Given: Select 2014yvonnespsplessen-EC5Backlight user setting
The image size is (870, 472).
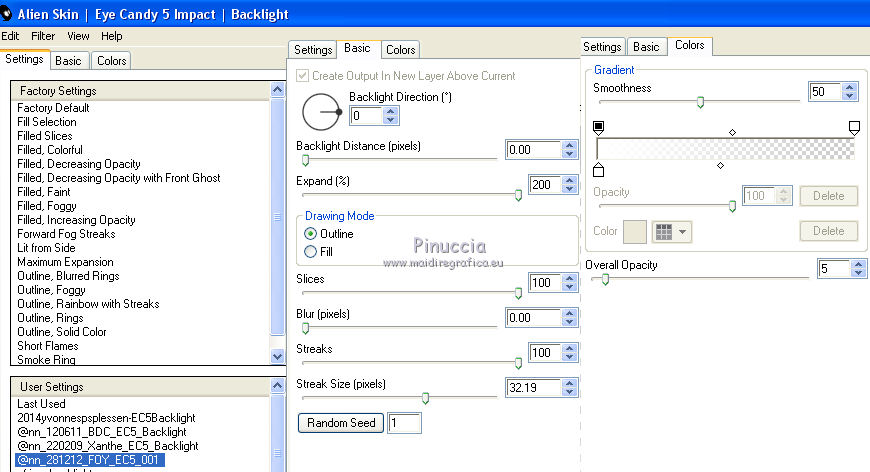Looking at the screenshot, I should 106,418.
